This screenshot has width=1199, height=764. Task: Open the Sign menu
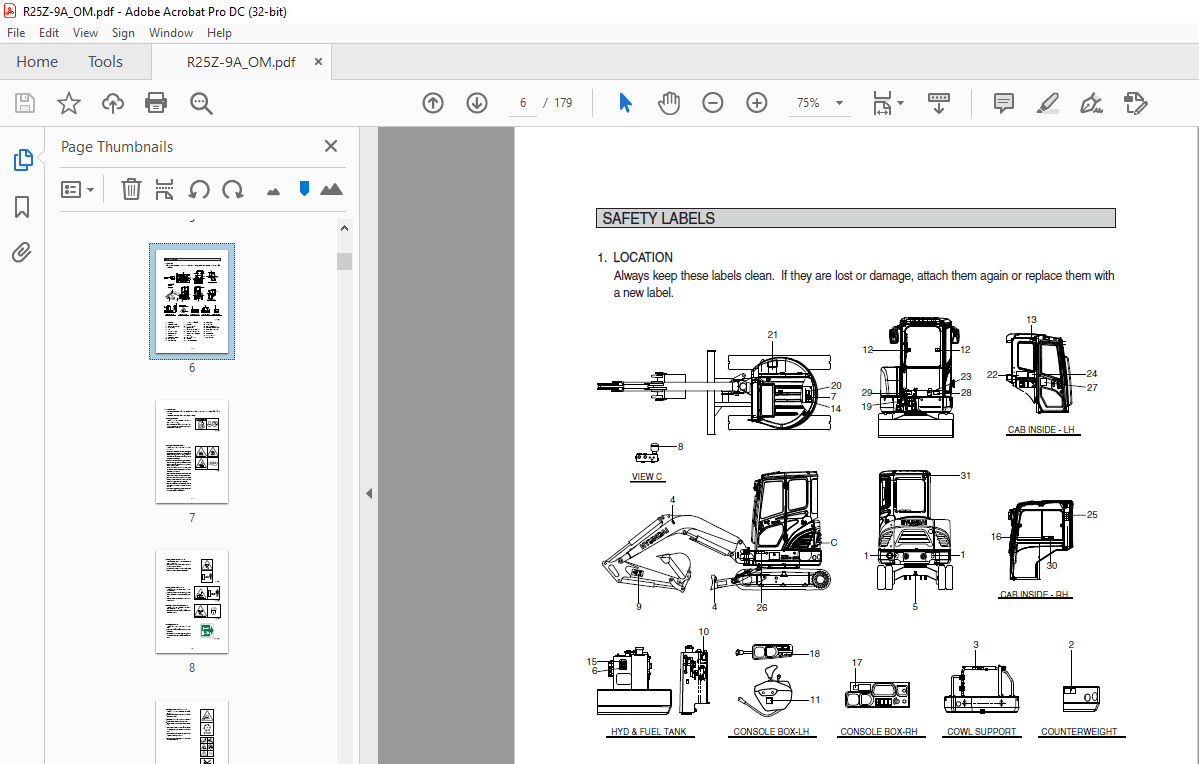pyautogui.click(x=123, y=33)
